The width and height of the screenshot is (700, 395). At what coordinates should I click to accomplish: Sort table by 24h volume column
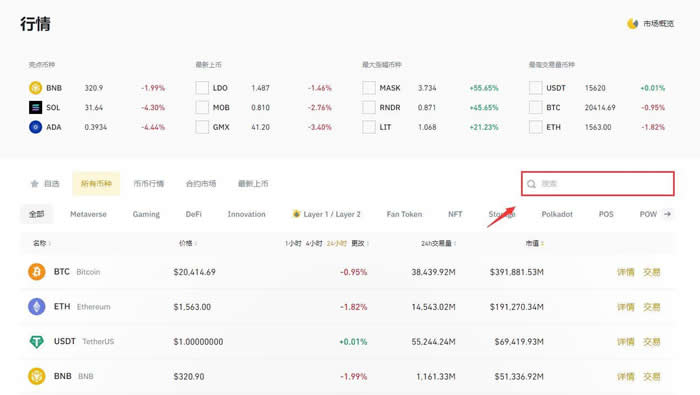[438, 243]
